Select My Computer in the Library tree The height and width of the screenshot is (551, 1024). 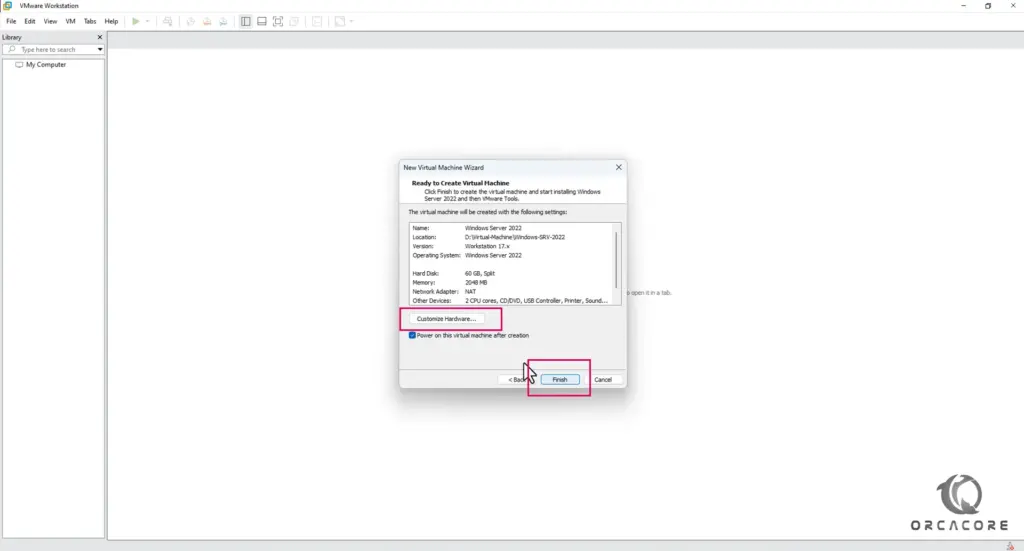46,65
